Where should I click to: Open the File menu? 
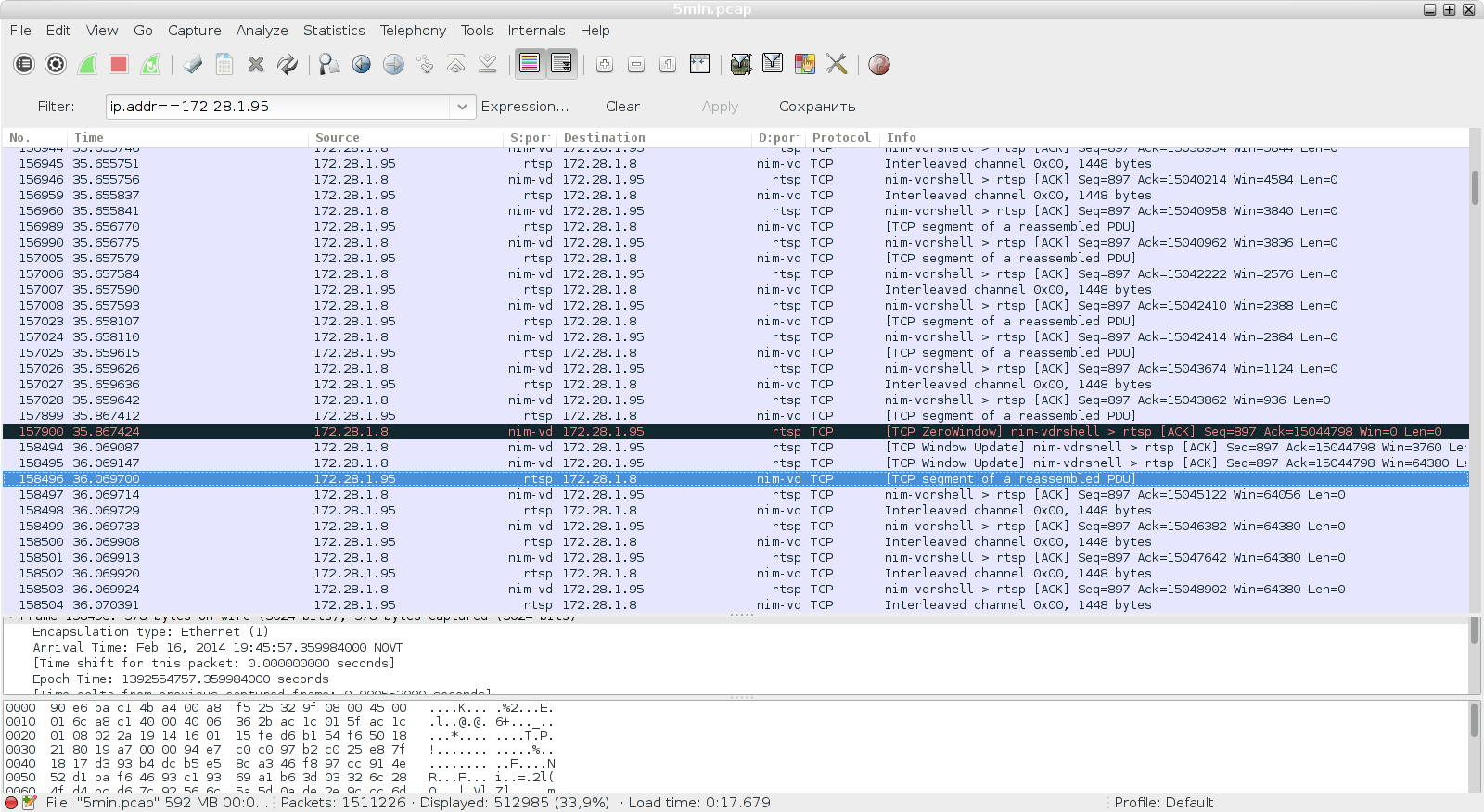tap(20, 31)
